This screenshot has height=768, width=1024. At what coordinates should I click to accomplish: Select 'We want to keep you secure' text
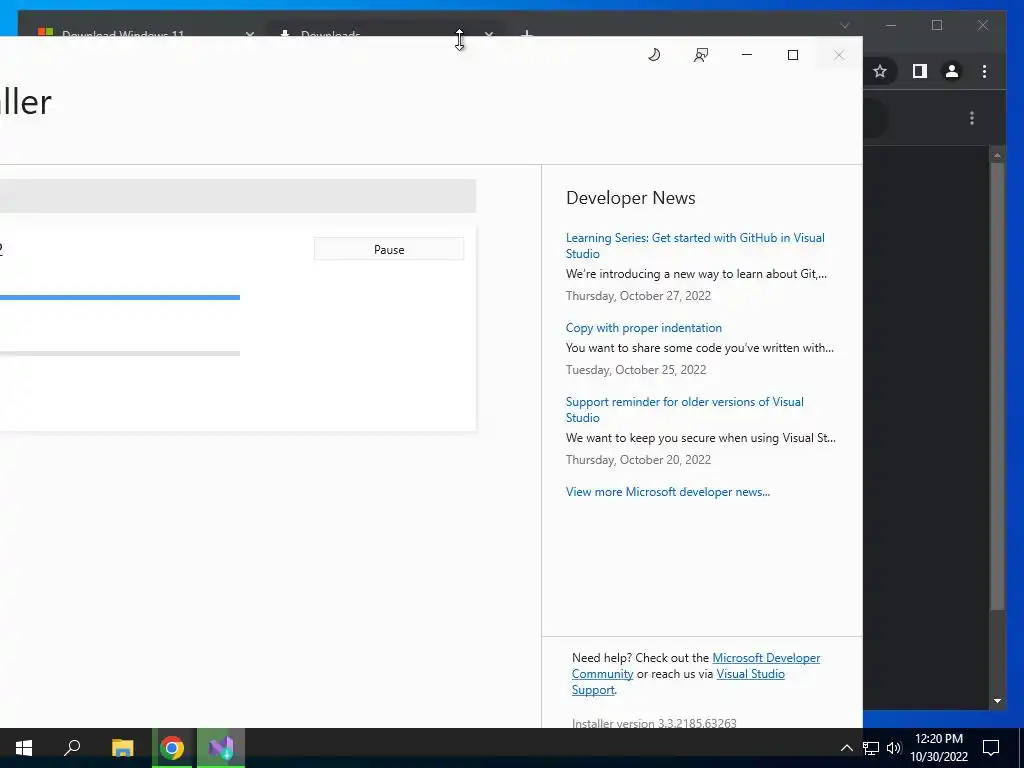701,438
